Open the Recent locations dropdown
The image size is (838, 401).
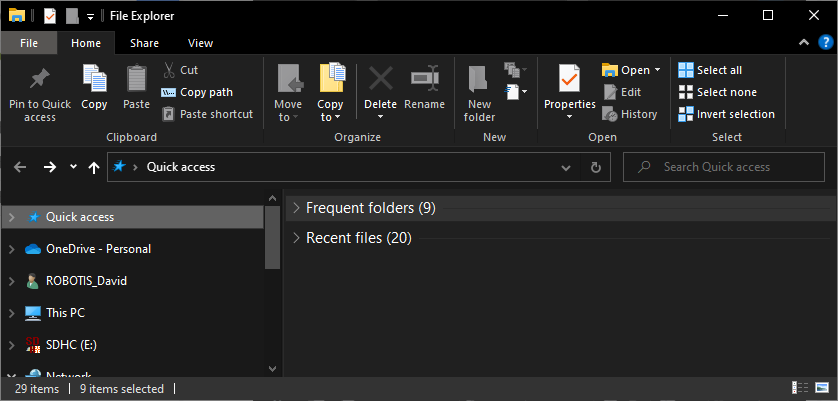(74, 167)
